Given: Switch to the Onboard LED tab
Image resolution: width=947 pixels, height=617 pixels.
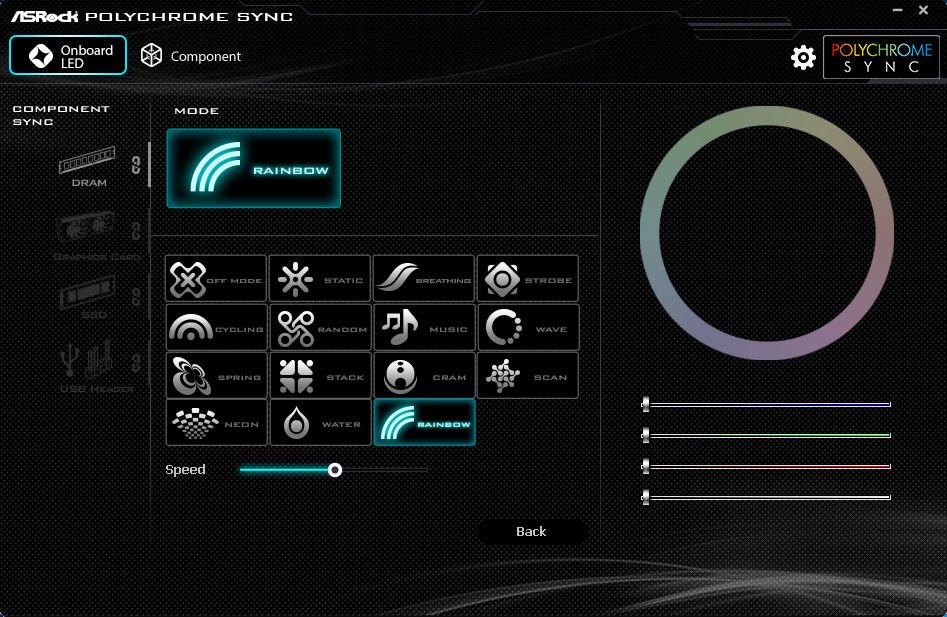Looking at the screenshot, I should coord(68,55).
